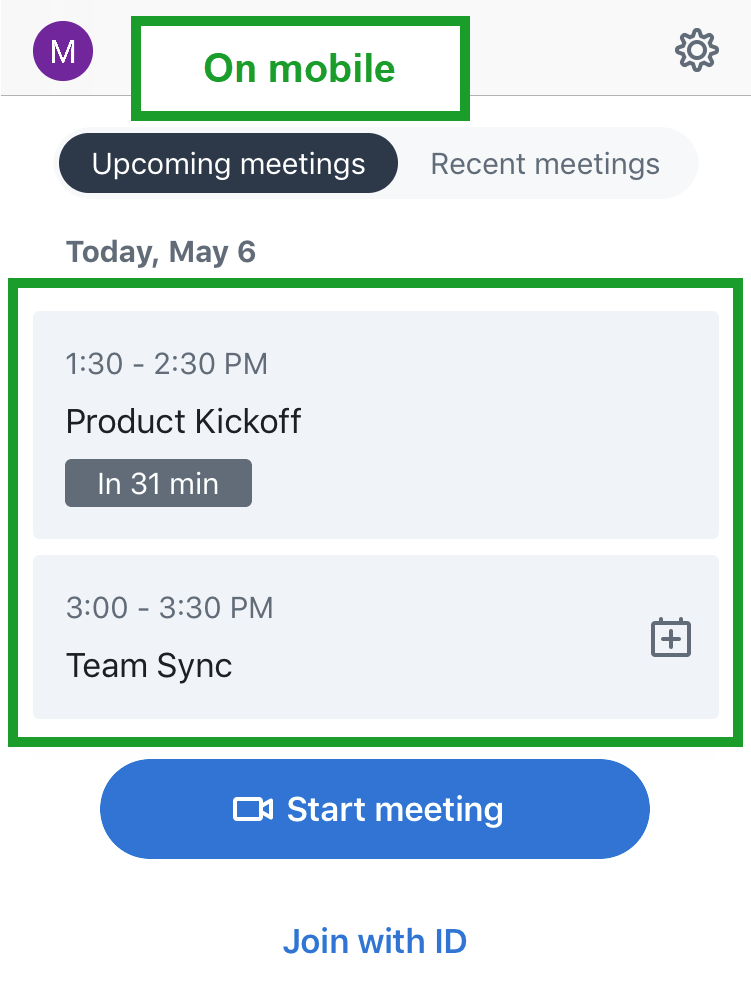
Task: Switch to Upcoming meetings tab
Action: [228, 164]
